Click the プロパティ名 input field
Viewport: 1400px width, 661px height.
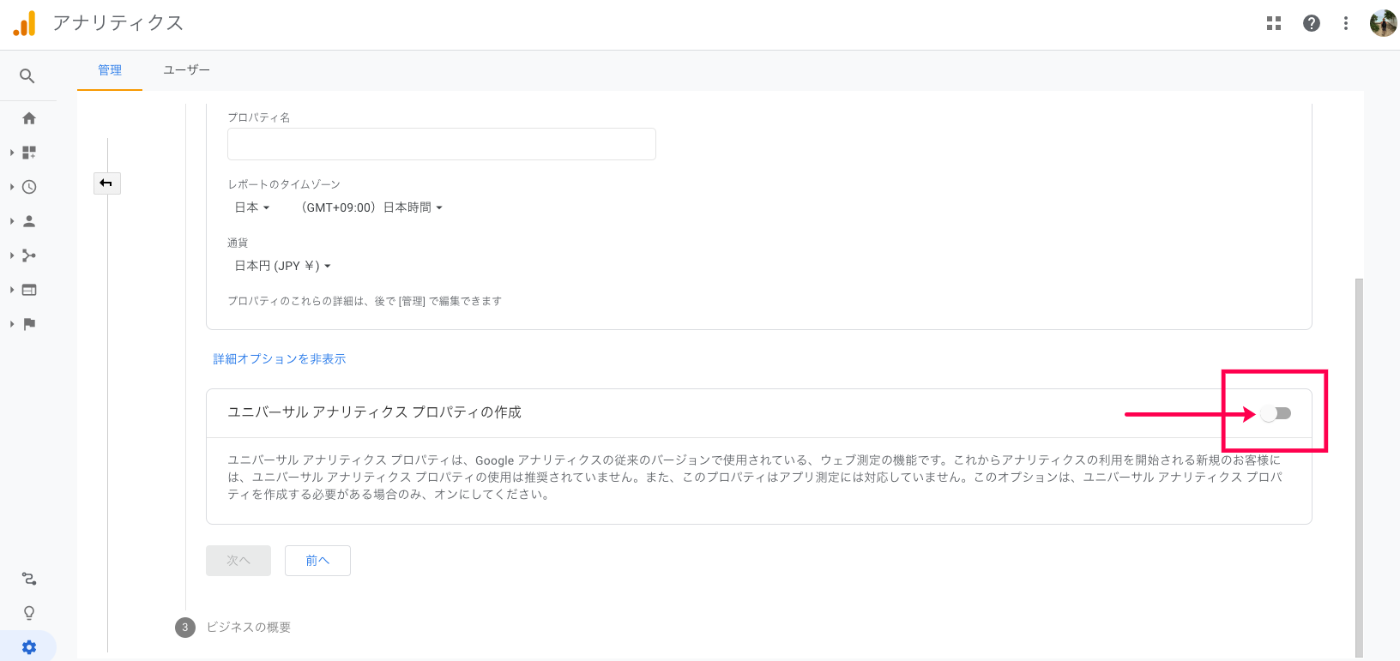tap(441, 144)
